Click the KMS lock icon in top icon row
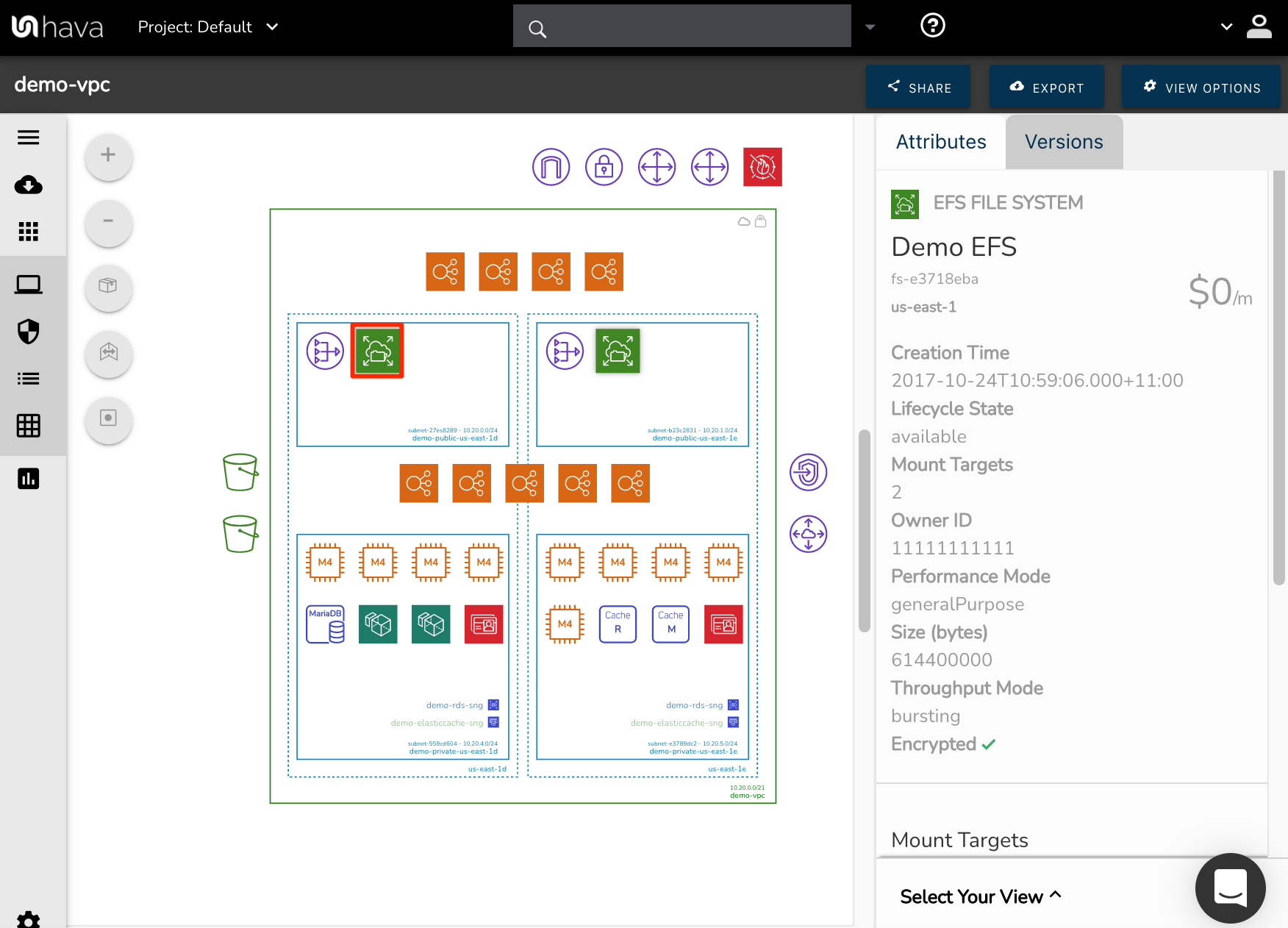 pyautogui.click(x=603, y=167)
